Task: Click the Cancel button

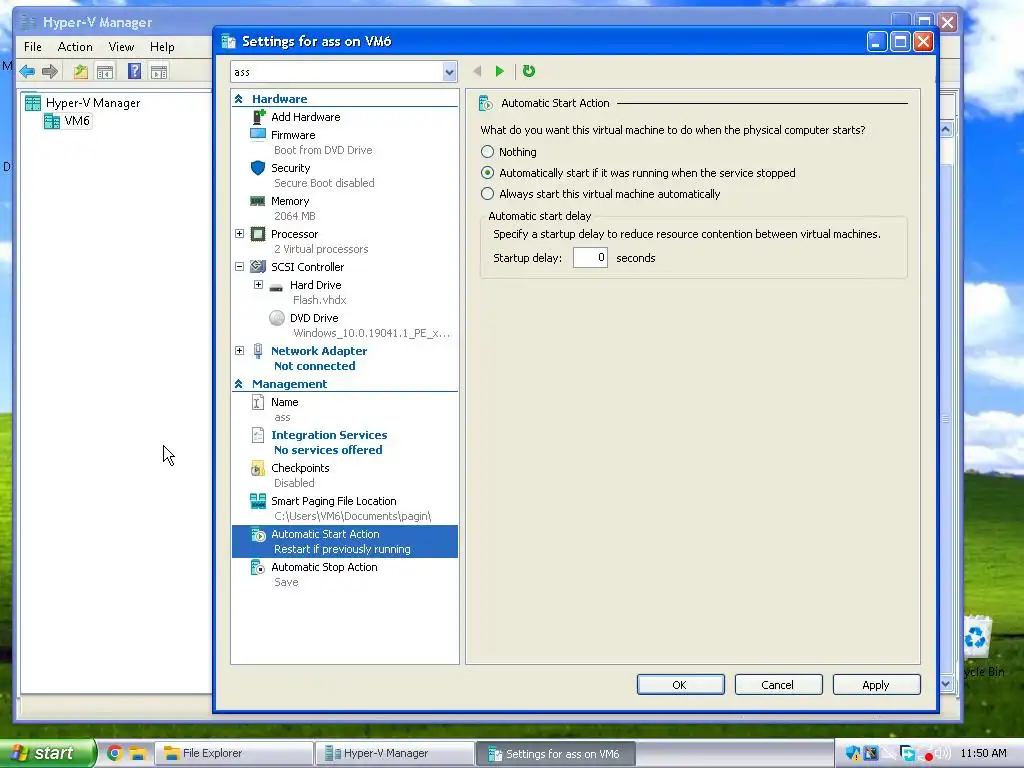Action: coord(778,684)
